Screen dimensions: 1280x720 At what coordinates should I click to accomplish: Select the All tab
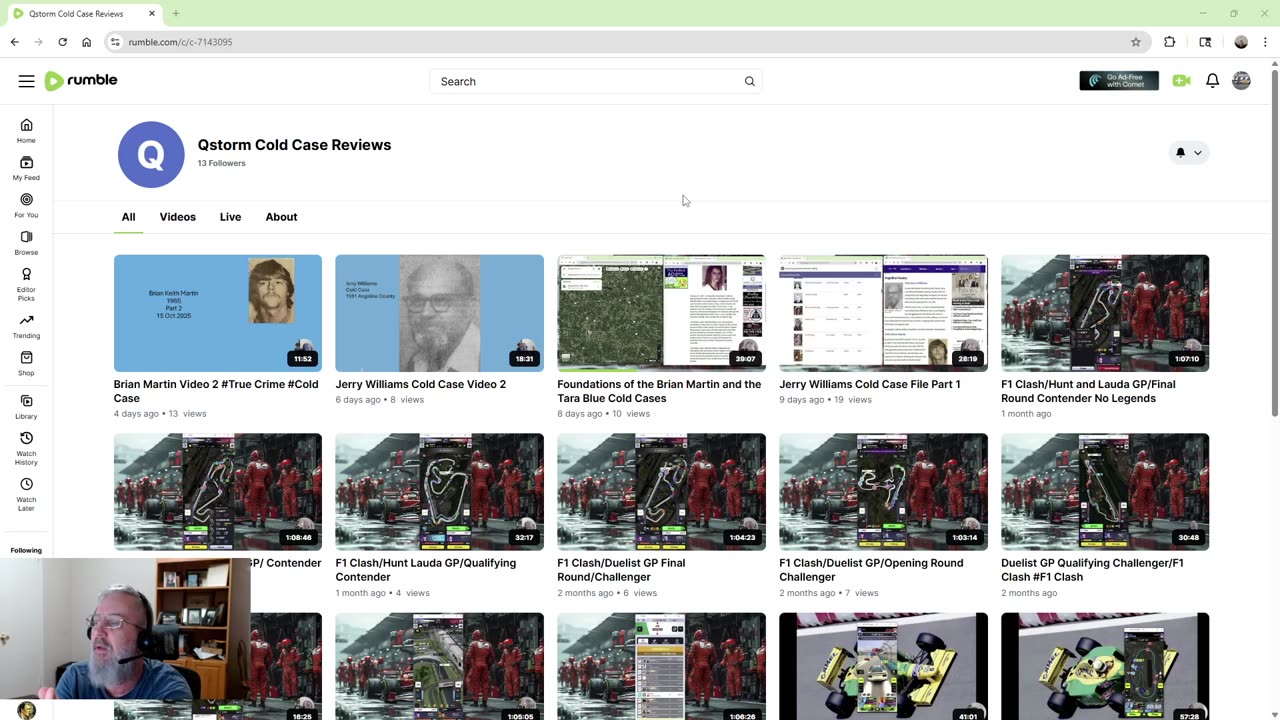(x=128, y=217)
